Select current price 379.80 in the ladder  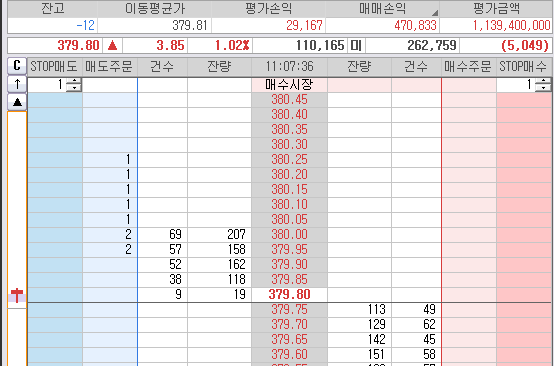(x=289, y=295)
